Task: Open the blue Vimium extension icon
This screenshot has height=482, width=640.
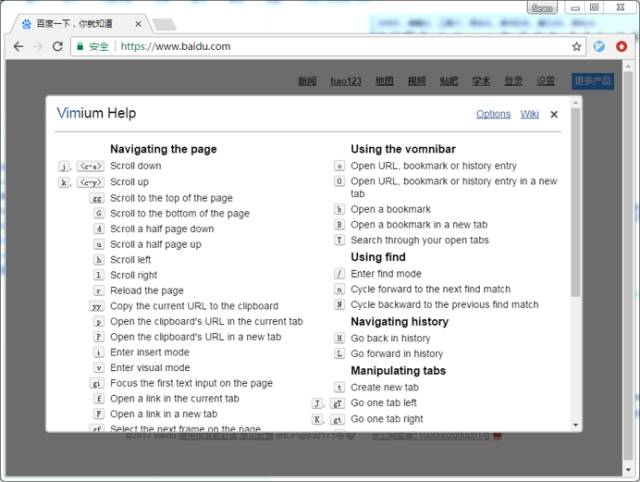Action: click(599, 47)
